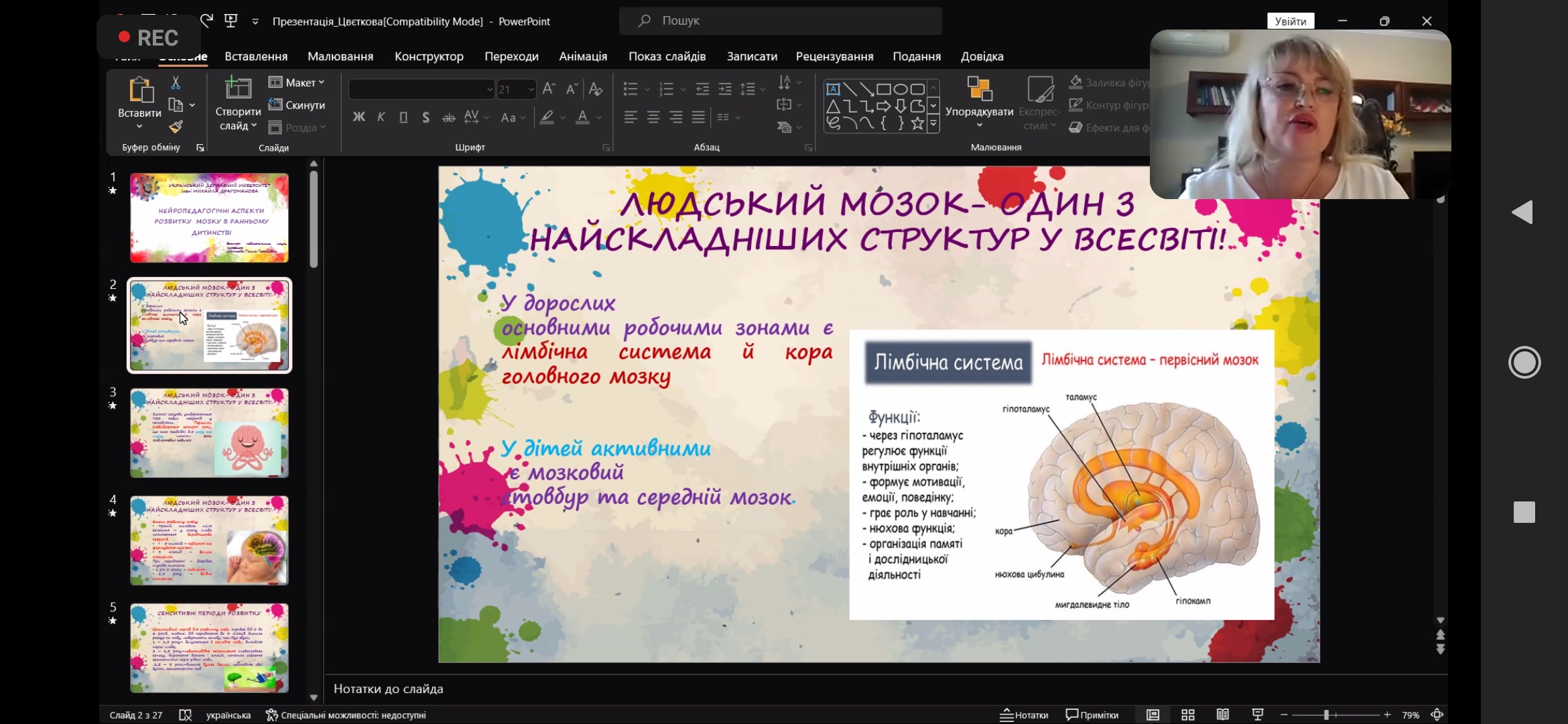This screenshot has height=724, width=1568.
Task: Click the numbered list icon
Action: 666,88
